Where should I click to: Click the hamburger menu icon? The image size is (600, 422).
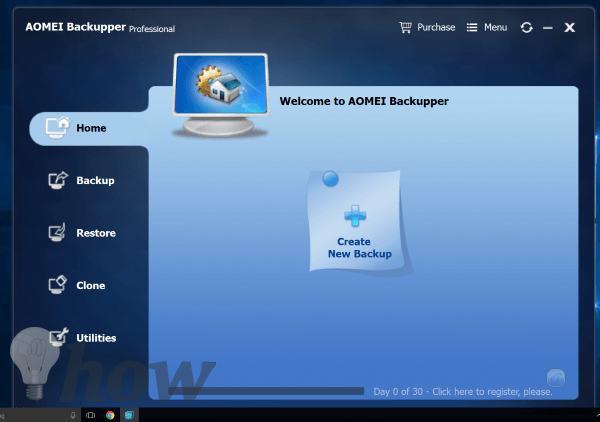472,28
